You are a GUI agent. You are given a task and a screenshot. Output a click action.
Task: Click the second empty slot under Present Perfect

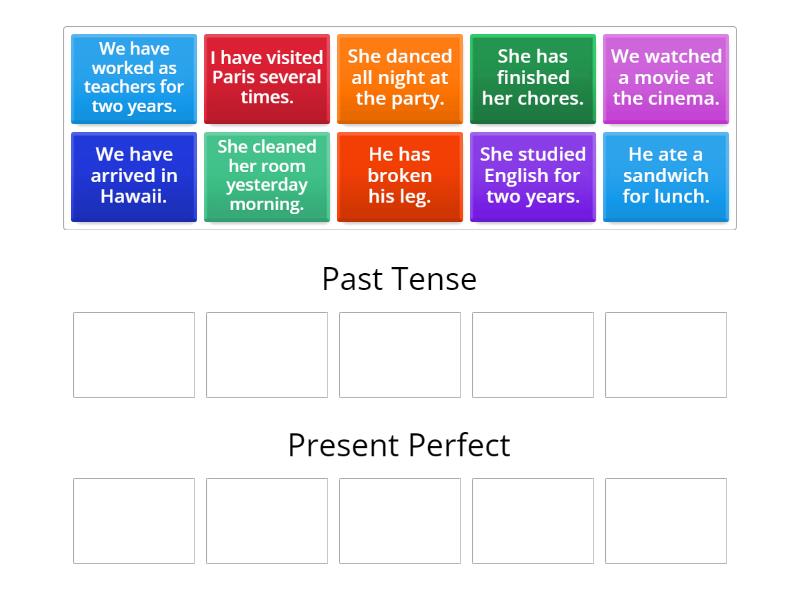tap(266, 521)
